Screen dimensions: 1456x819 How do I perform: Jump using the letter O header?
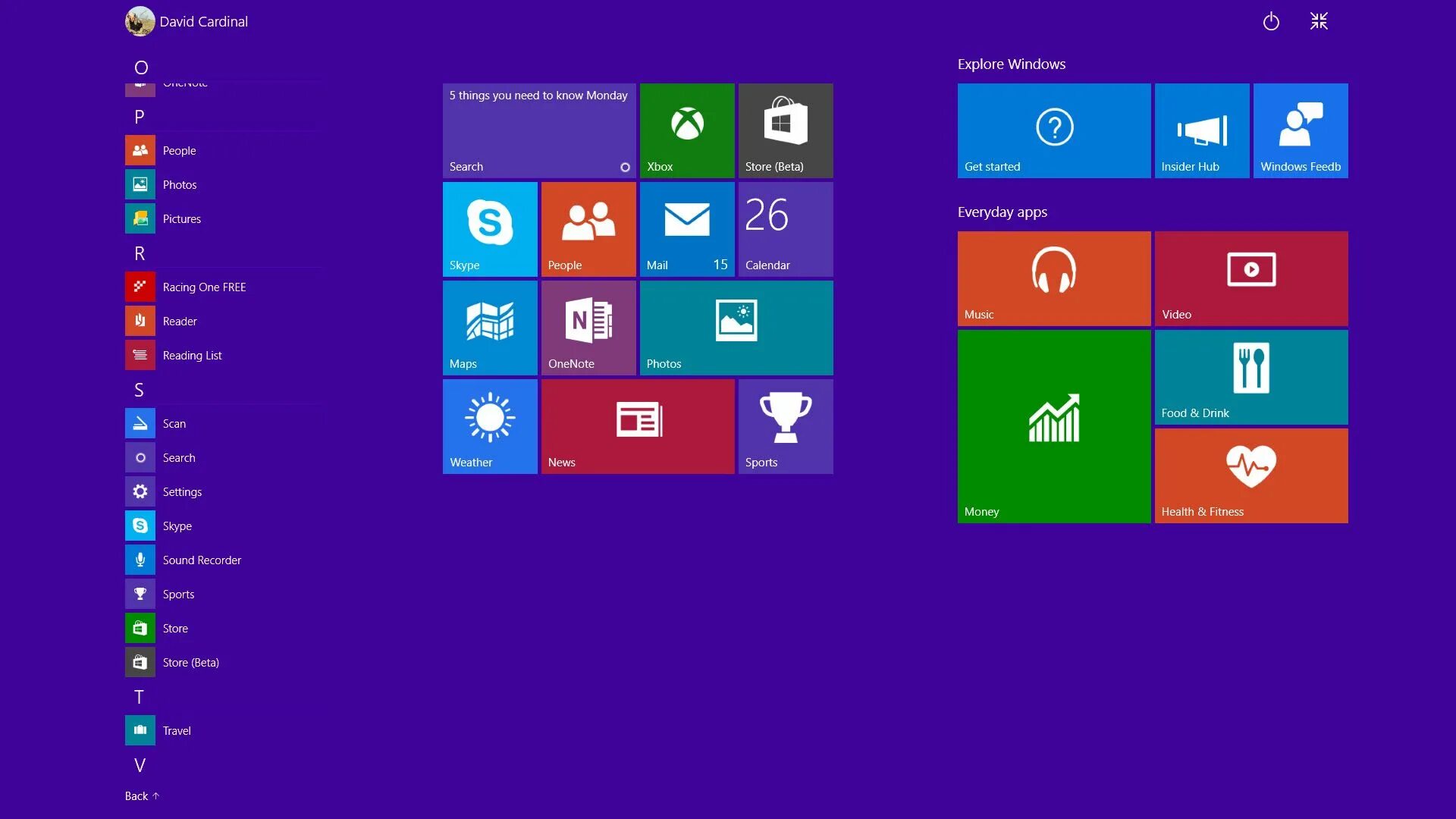click(x=141, y=67)
